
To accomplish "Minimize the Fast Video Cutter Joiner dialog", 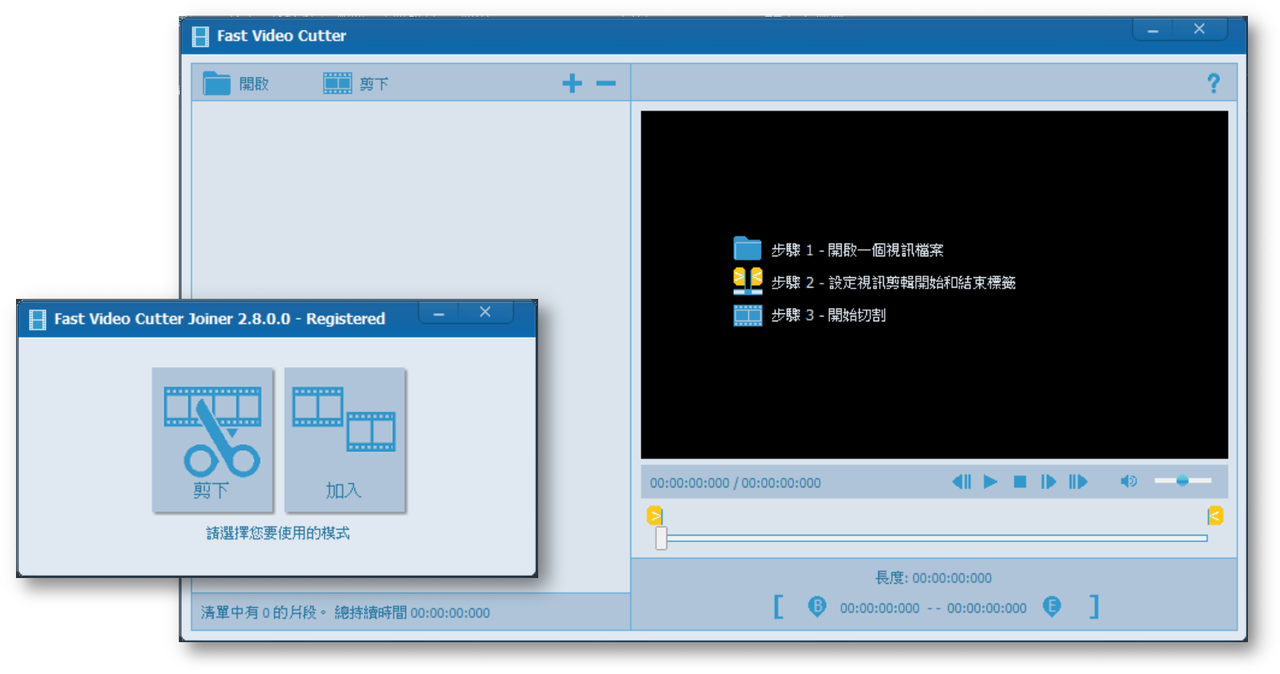I will pos(438,313).
